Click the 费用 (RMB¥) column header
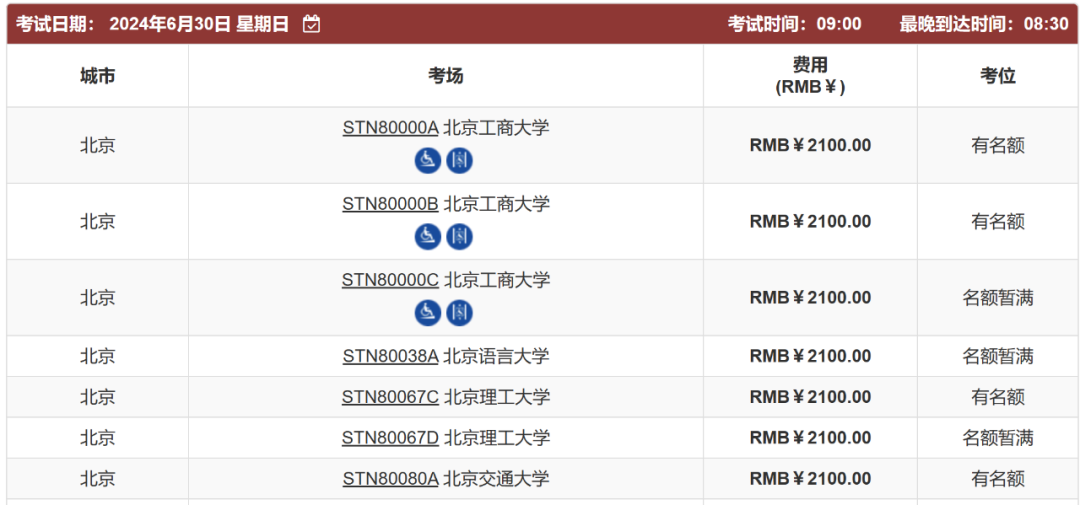 click(810, 76)
